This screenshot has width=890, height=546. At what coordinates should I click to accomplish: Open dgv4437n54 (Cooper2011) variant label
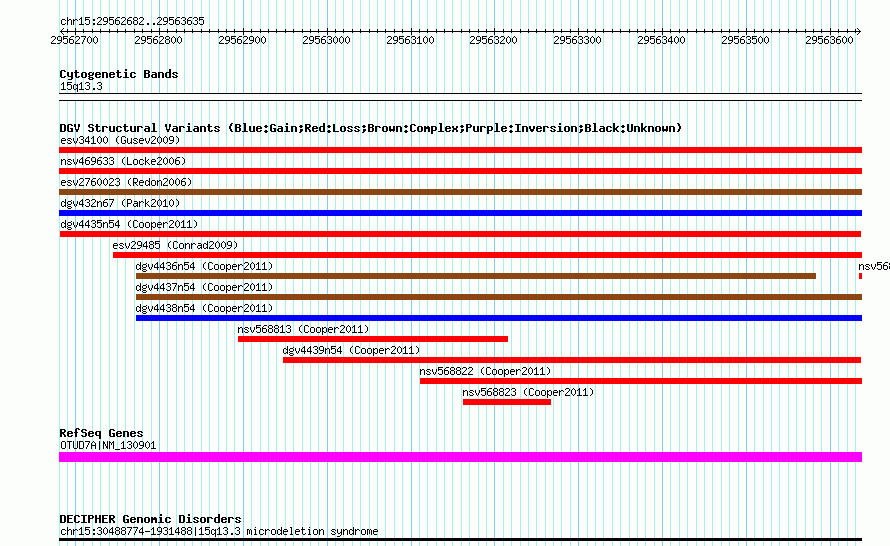point(204,287)
